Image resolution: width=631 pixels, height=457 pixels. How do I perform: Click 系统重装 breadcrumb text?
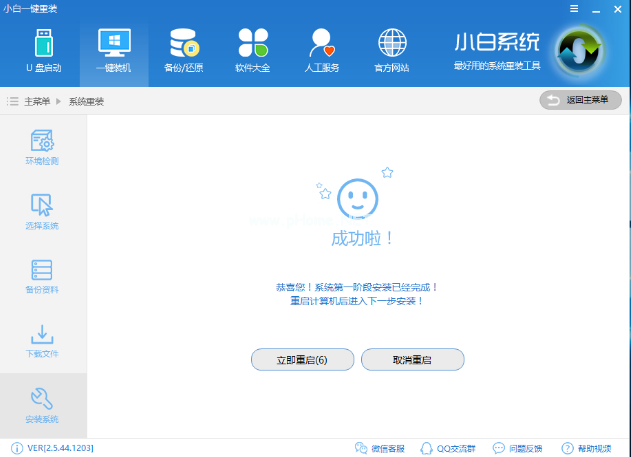pos(86,101)
